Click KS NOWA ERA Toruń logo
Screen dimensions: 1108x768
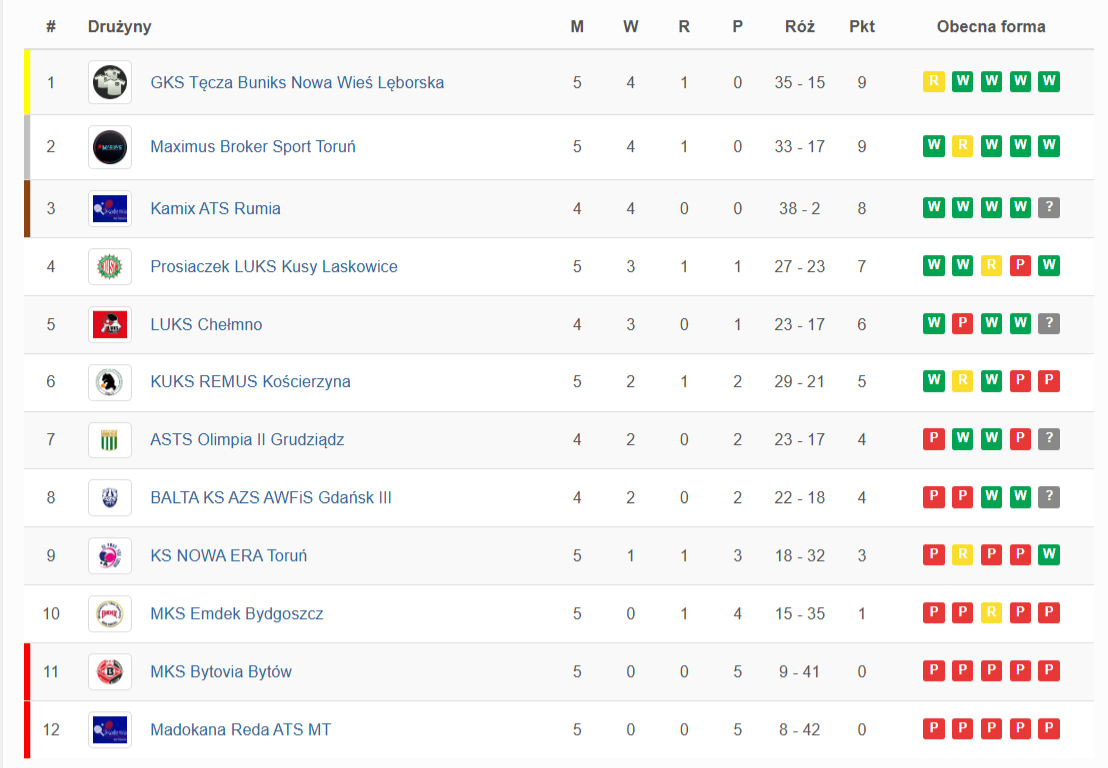click(110, 556)
